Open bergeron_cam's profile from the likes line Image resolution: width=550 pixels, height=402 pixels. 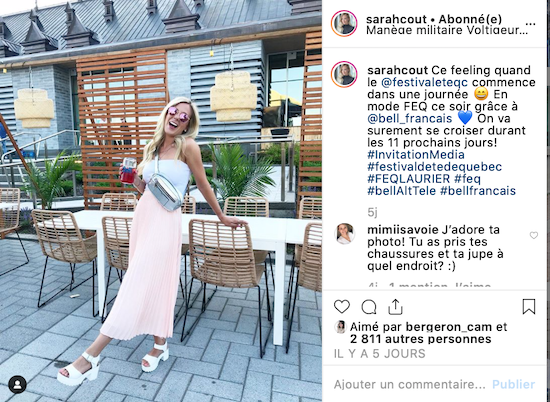pos(449,327)
